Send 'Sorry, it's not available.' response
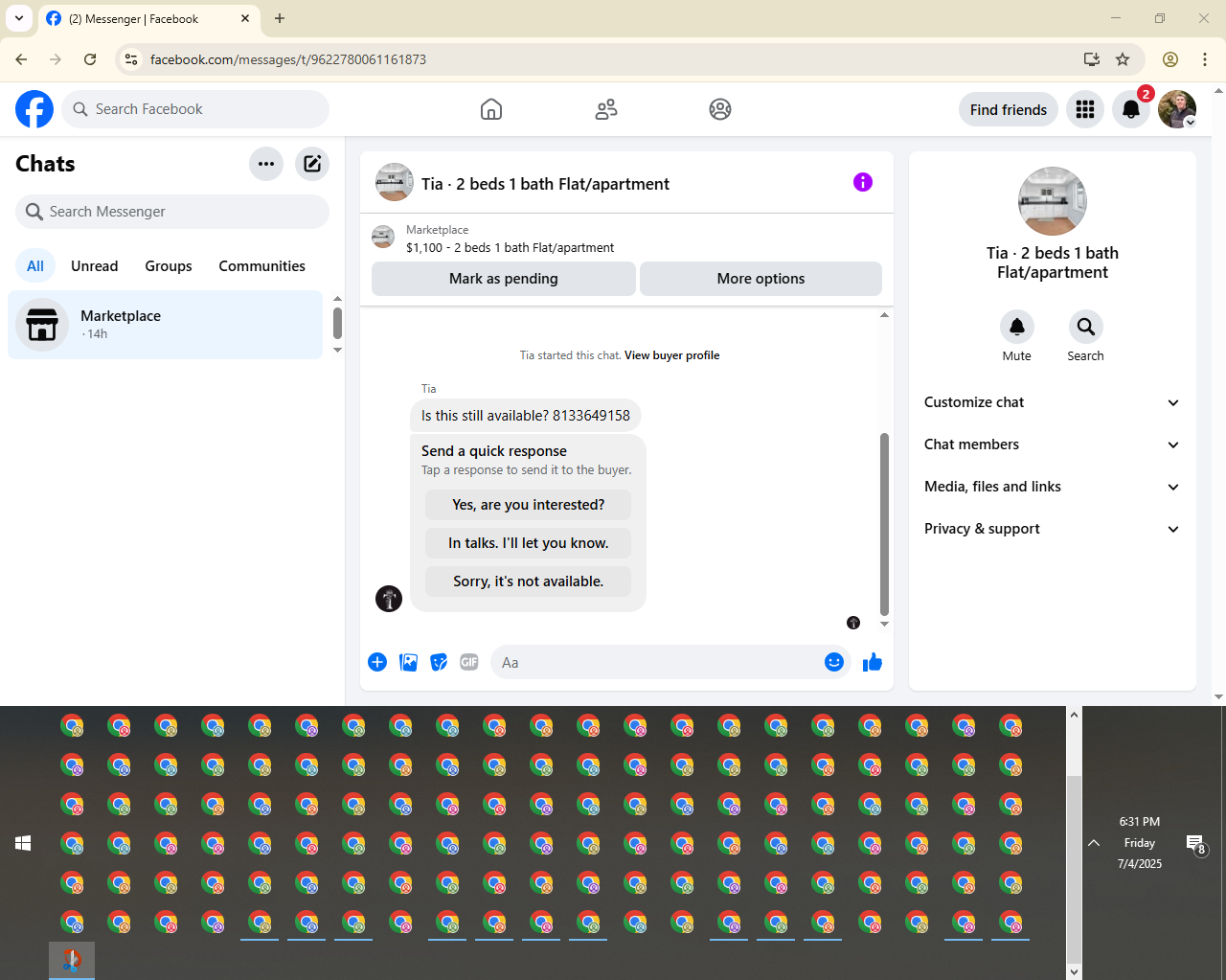1226x980 pixels. tap(529, 581)
